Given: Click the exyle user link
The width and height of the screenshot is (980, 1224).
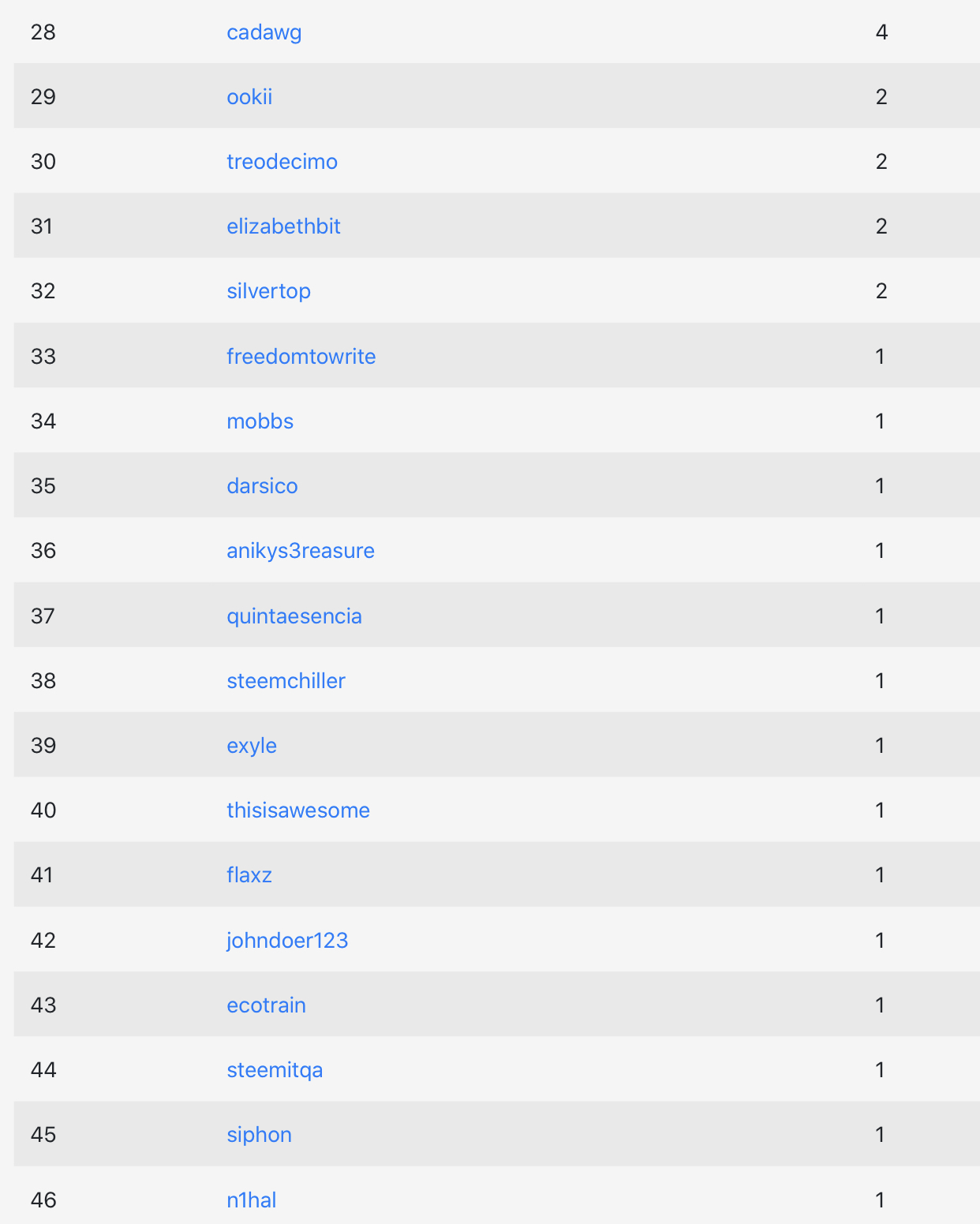Looking at the screenshot, I should click(x=252, y=746).
